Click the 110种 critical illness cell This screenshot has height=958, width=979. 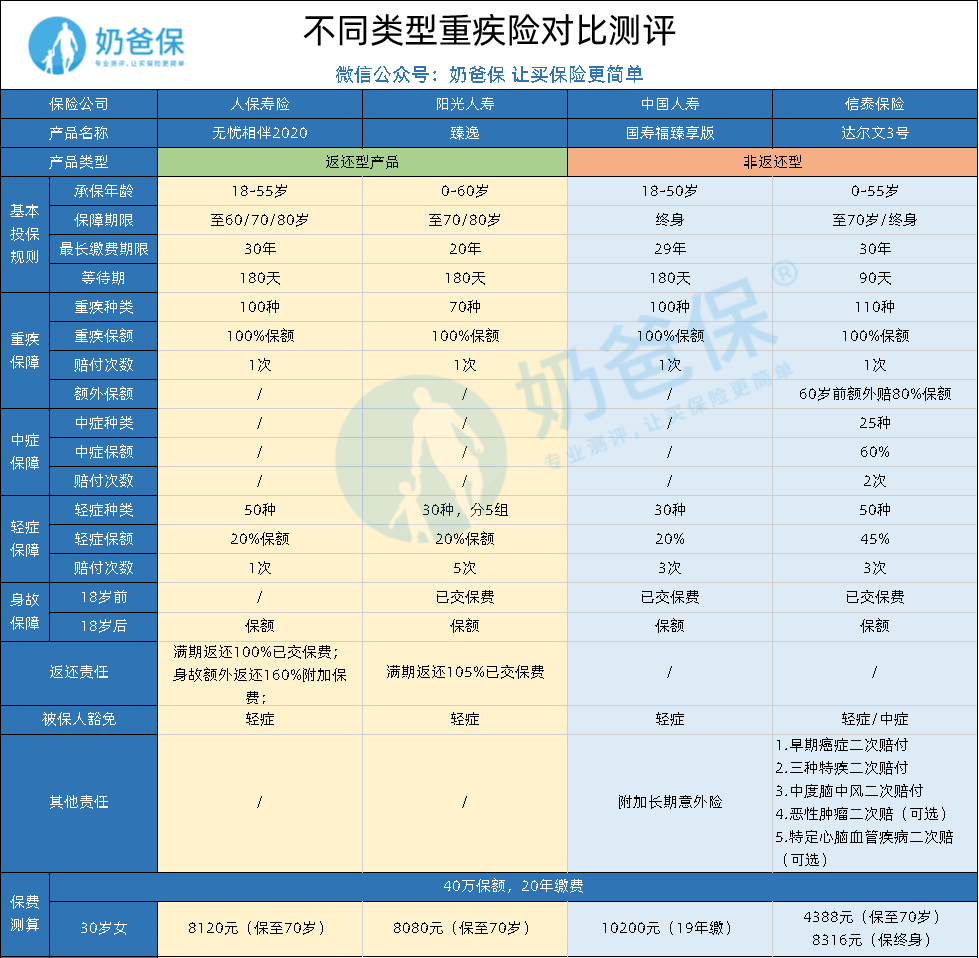pyautogui.click(x=875, y=307)
